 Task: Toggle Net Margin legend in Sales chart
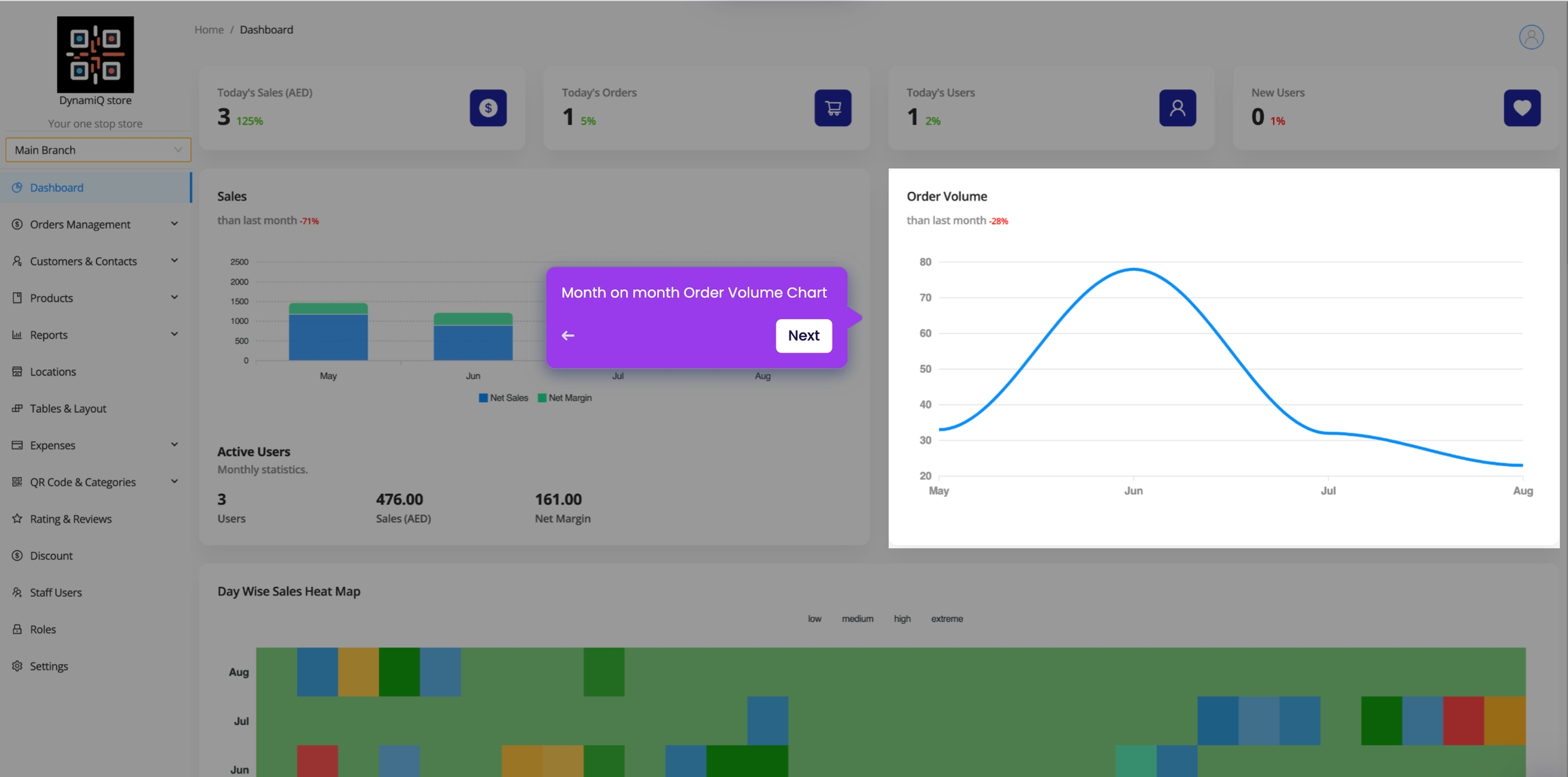point(564,398)
